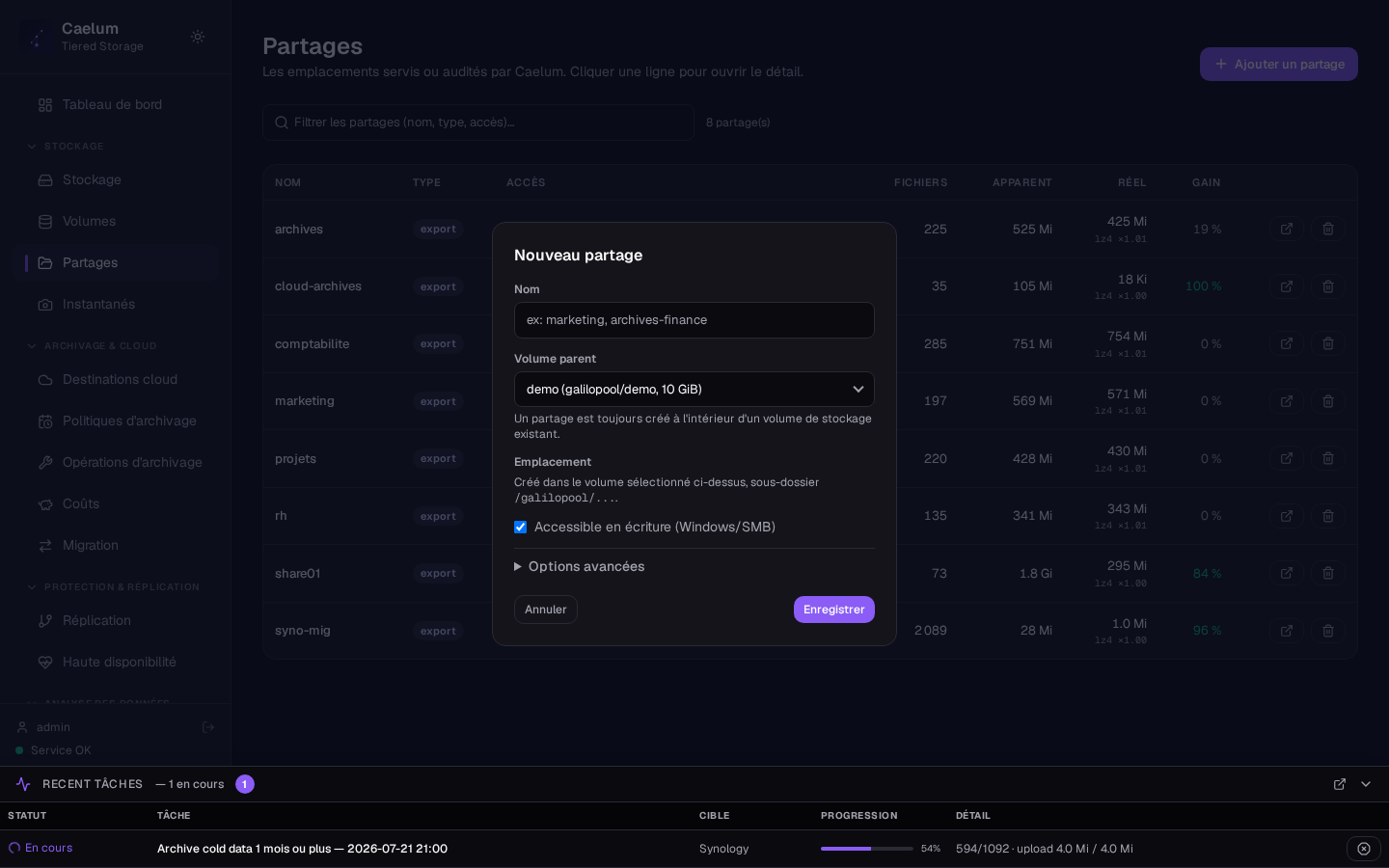The height and width of the screenshot is (868, 1389).
Task: Click the Filtrer les partages search field
Action: click(478, 122)
